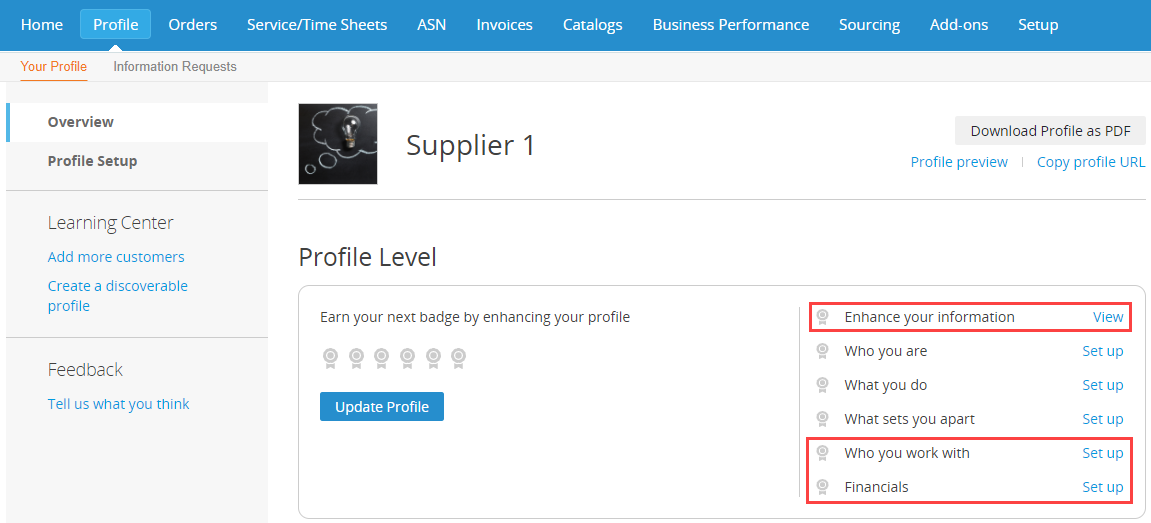Click the first empty badge under profile level

click(330, 358)
